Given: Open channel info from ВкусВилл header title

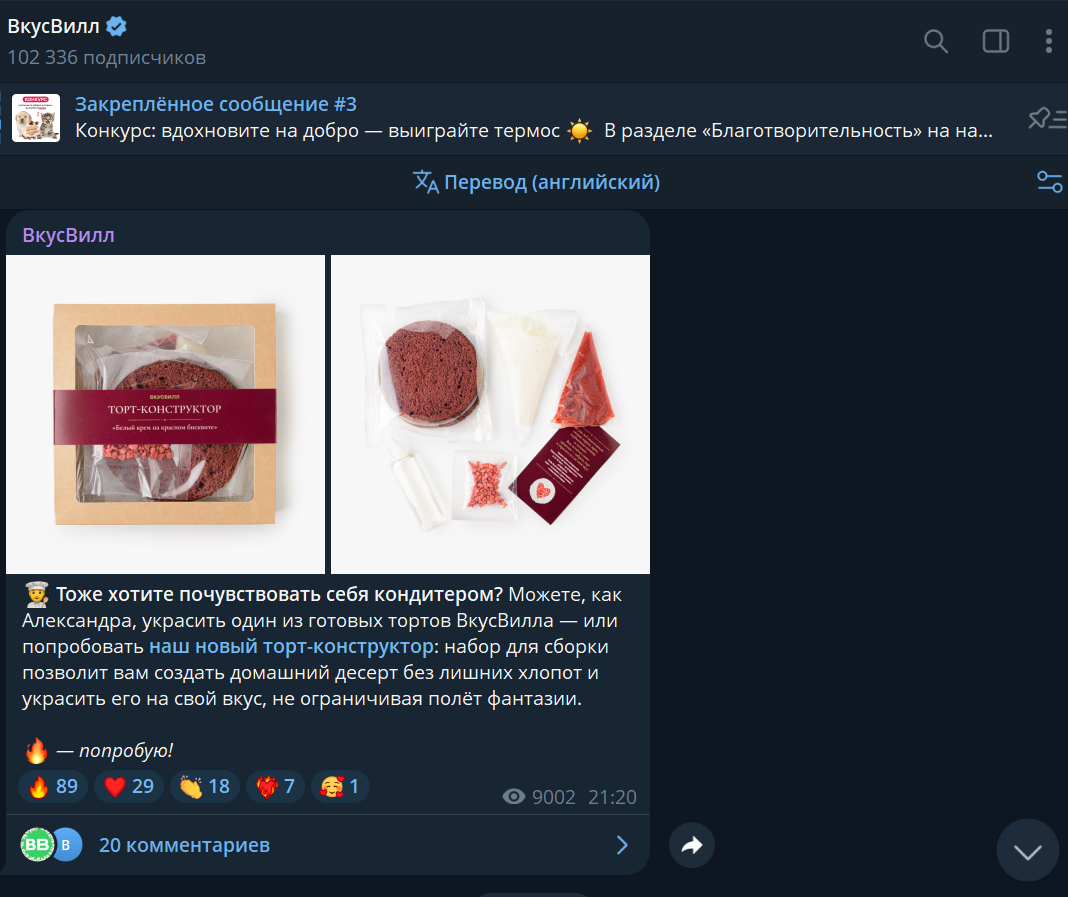Looking at the screenshot, I should [54, 27].
